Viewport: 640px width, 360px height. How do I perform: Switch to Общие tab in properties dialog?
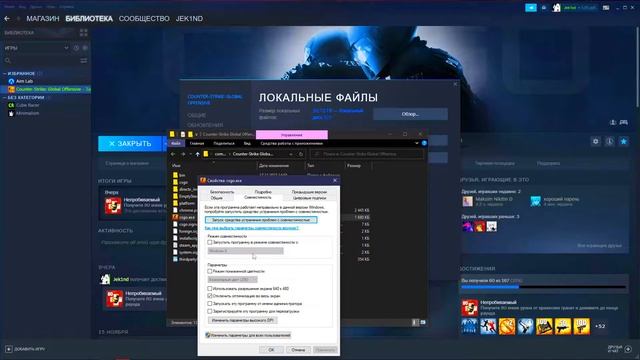coord(216,198)
